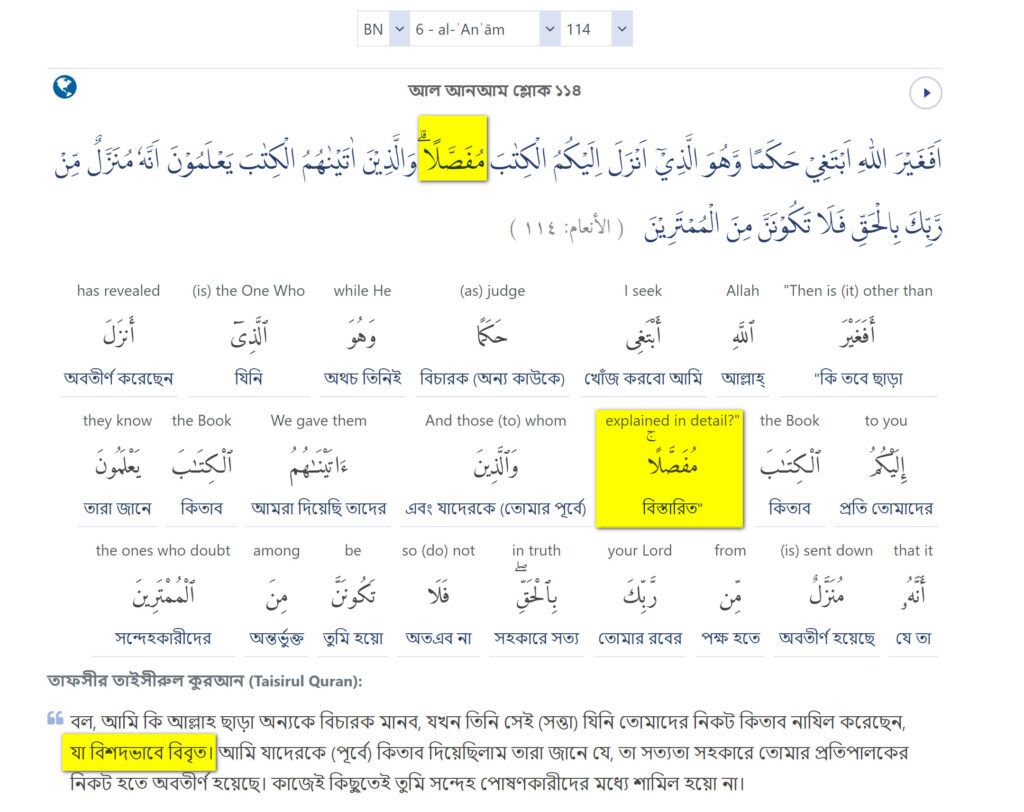The width and height of the screenshot is (1024, 812).
Task: Open the verse number 114 dropdown
Action: 595,29
